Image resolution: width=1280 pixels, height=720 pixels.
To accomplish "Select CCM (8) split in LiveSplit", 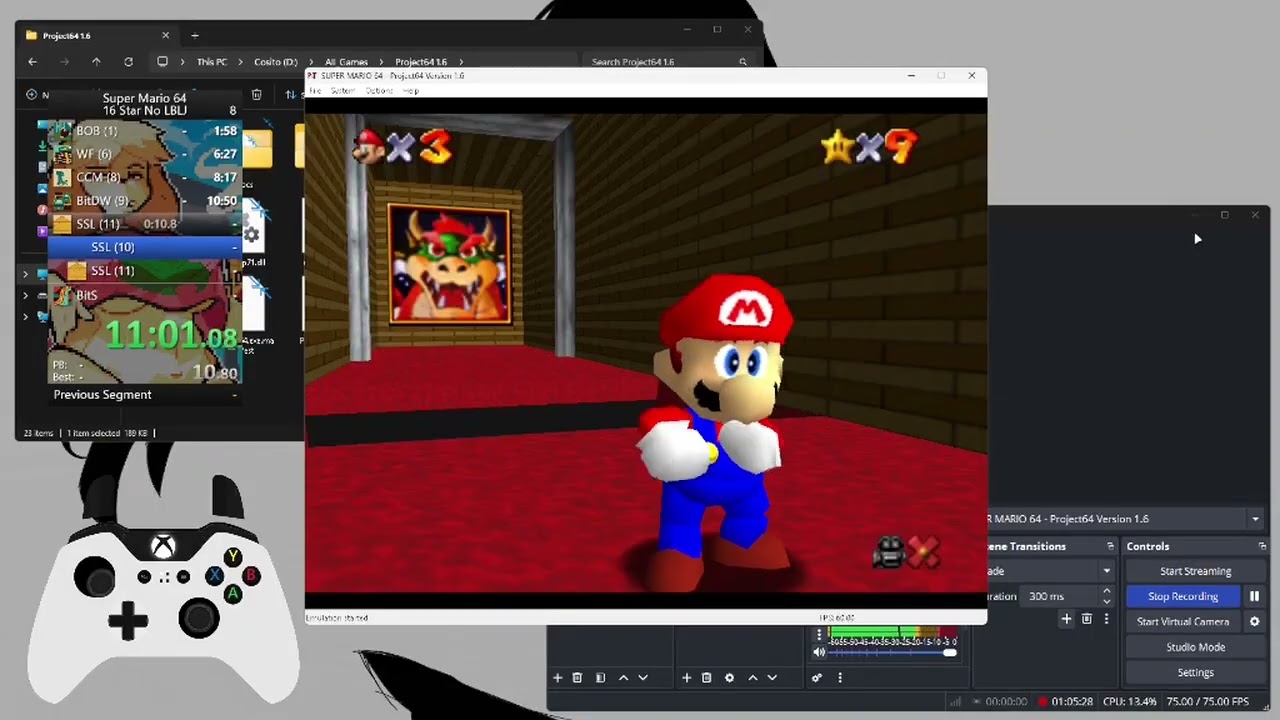I will tap(144, 177).
